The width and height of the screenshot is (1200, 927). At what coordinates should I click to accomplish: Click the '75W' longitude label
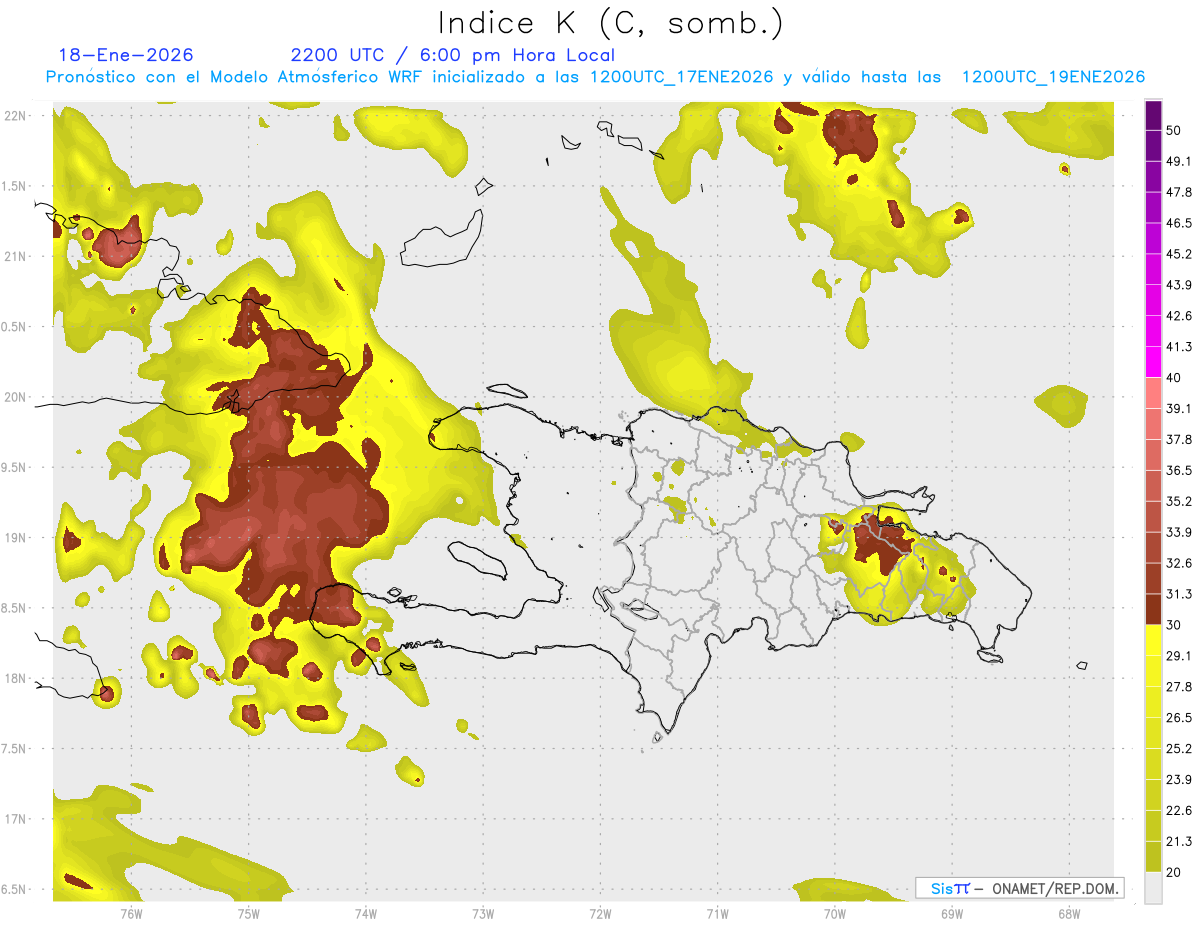(x=249, y=913)
